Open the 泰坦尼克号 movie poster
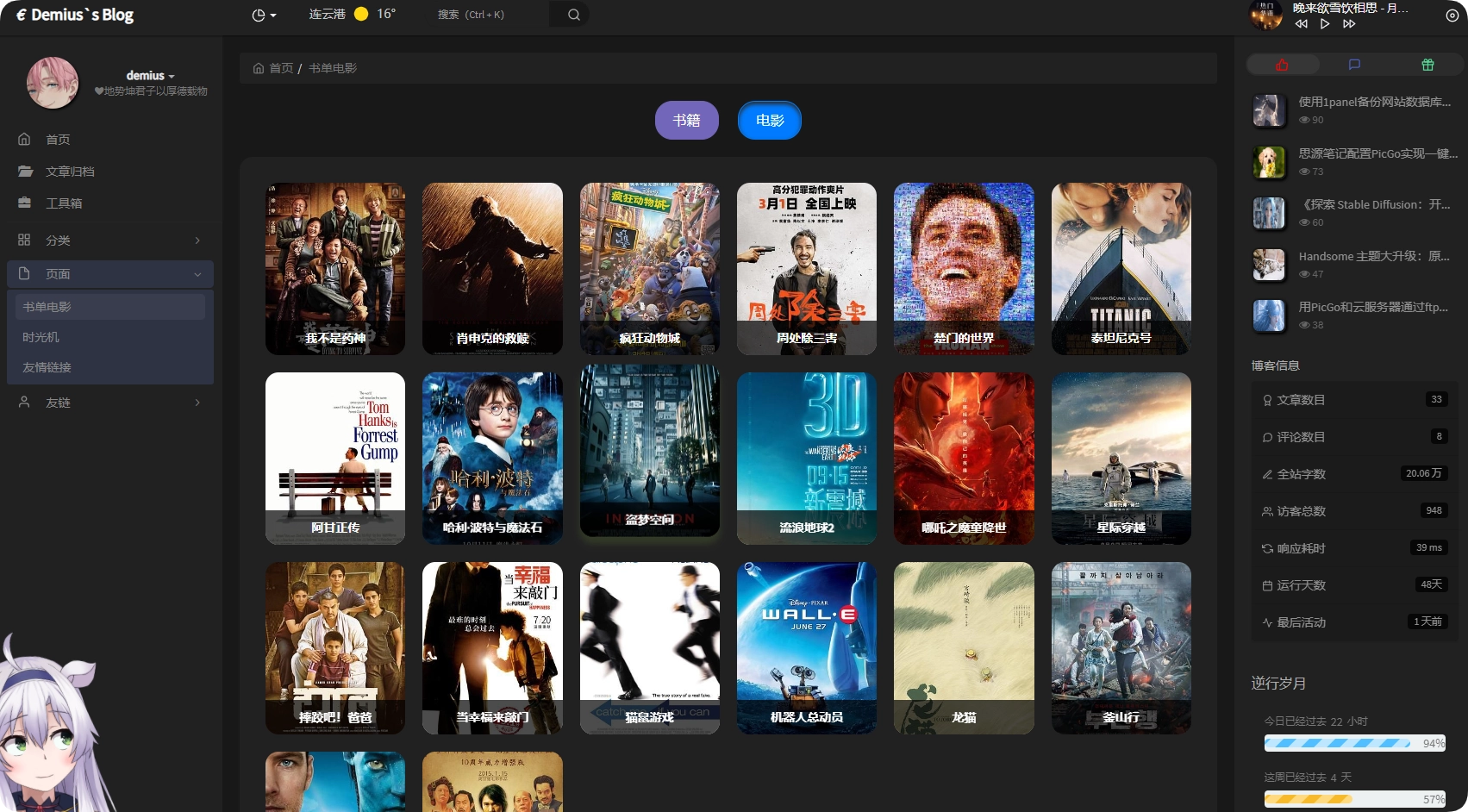This screenshot has width=1468, height=812. (x=1121, y=268)
